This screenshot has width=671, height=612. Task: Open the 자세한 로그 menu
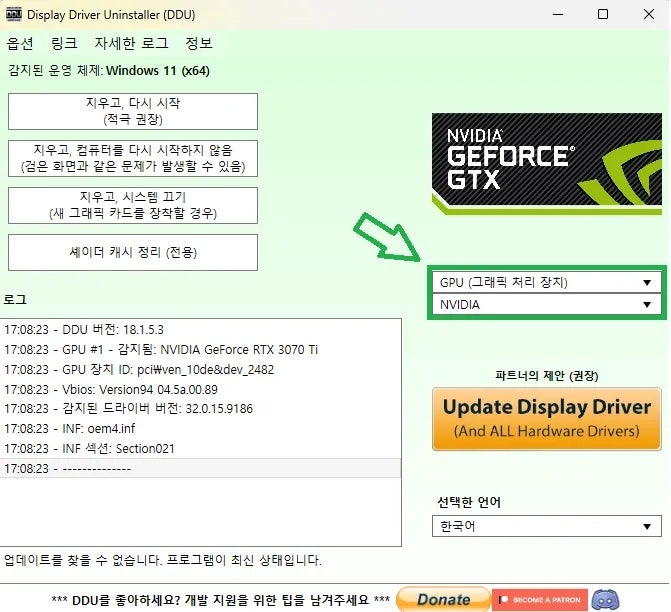[x=131, y=43]
